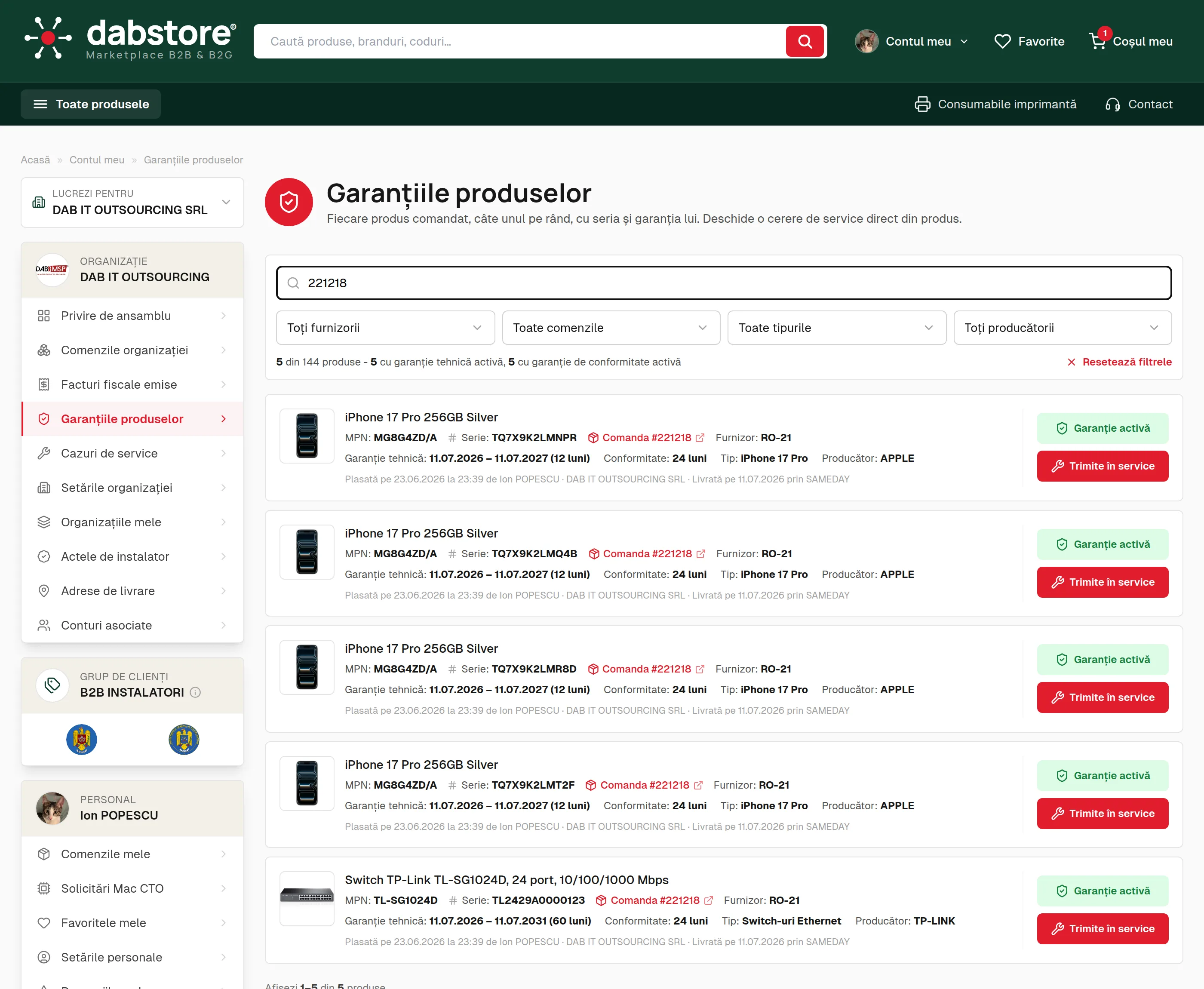Open the Favorite heart icon

pos(1002,41)
